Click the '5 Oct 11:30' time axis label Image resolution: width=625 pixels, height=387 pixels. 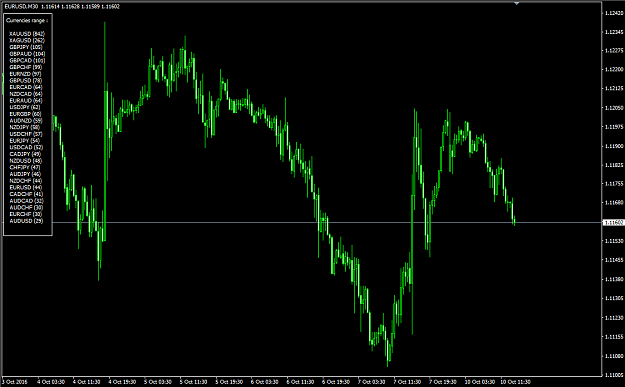click(x=193, y=382)
